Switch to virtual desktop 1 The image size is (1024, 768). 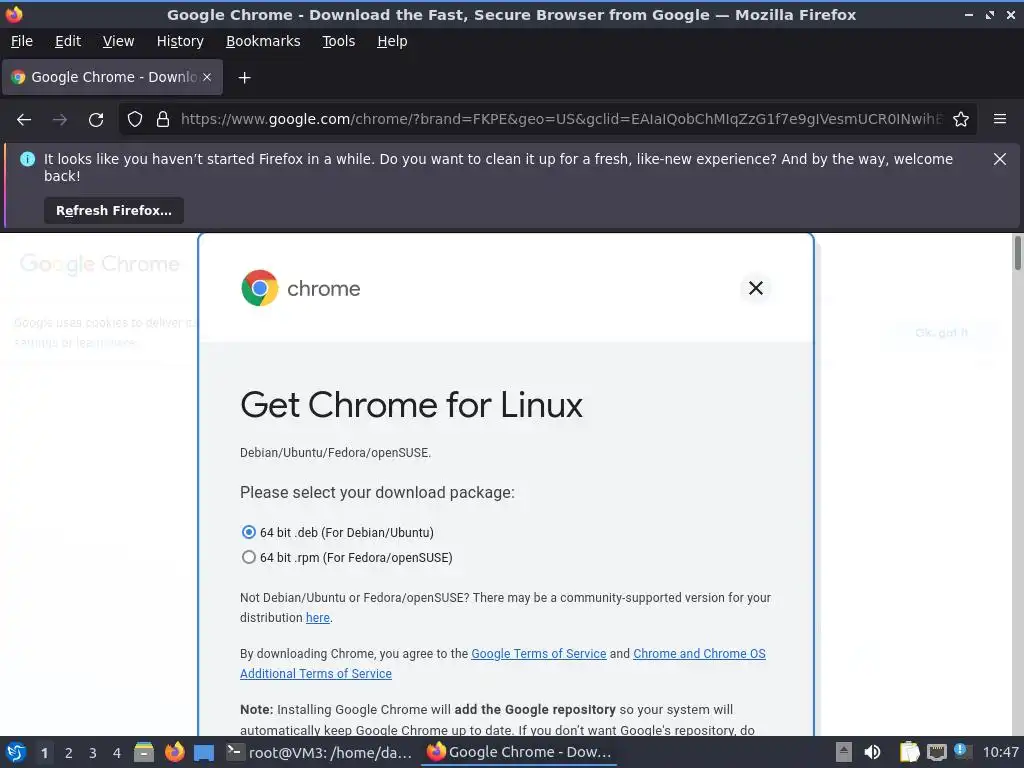[44, 753]
